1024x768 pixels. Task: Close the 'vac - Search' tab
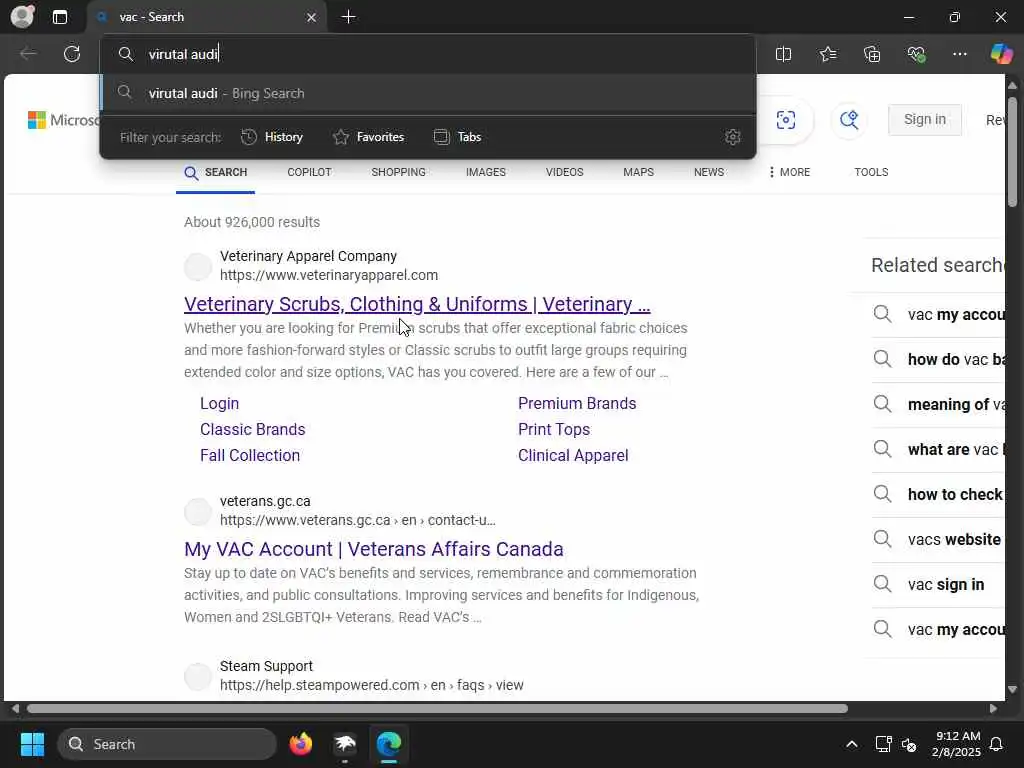point(312,18)
